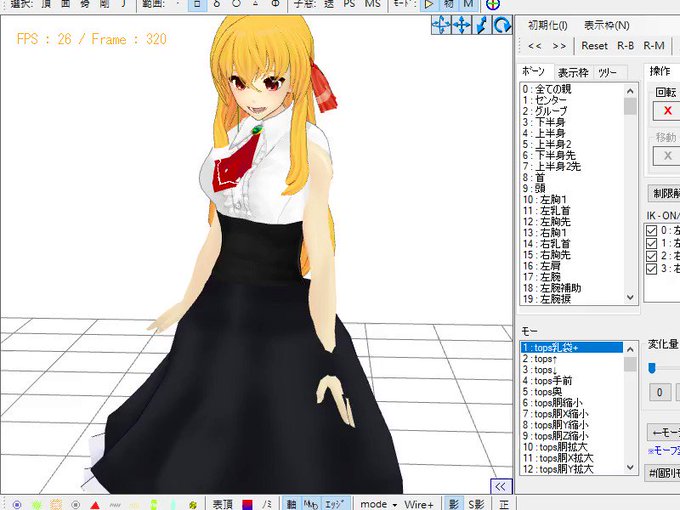This screenshot has width=680, height=510.
Task: Toggle the M mode button
Action: click(468, 4)
